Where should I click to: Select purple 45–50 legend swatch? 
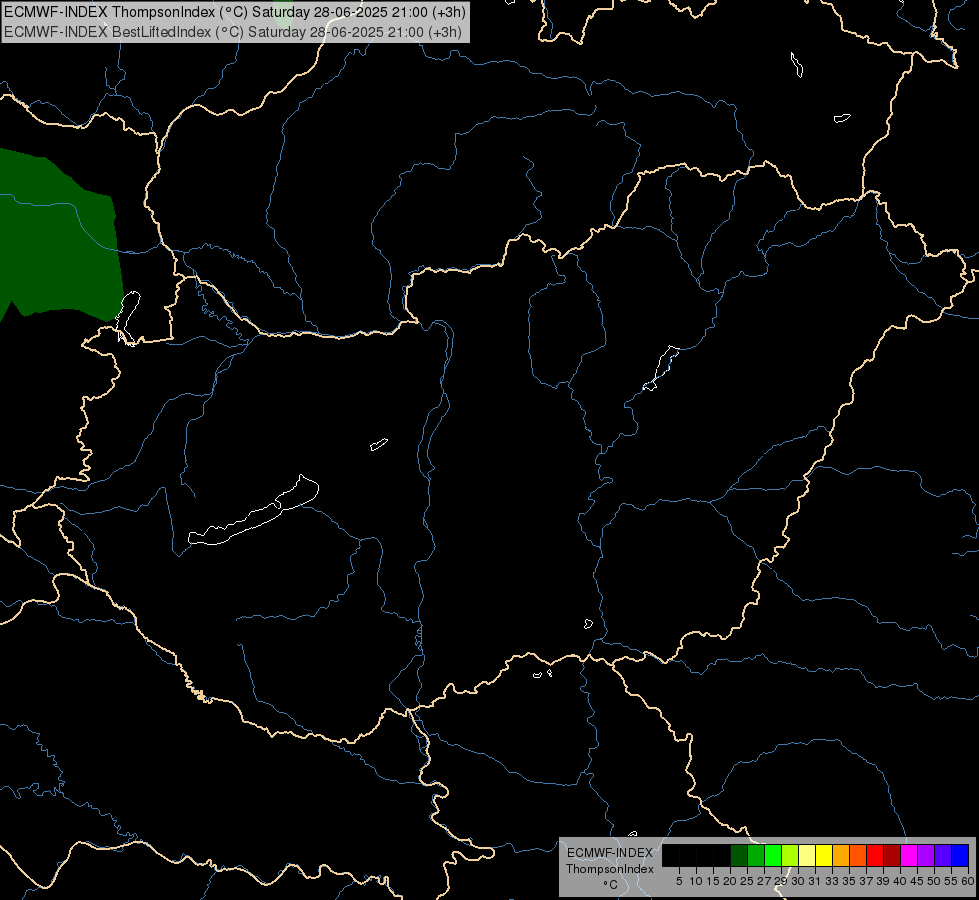[926, 856]
